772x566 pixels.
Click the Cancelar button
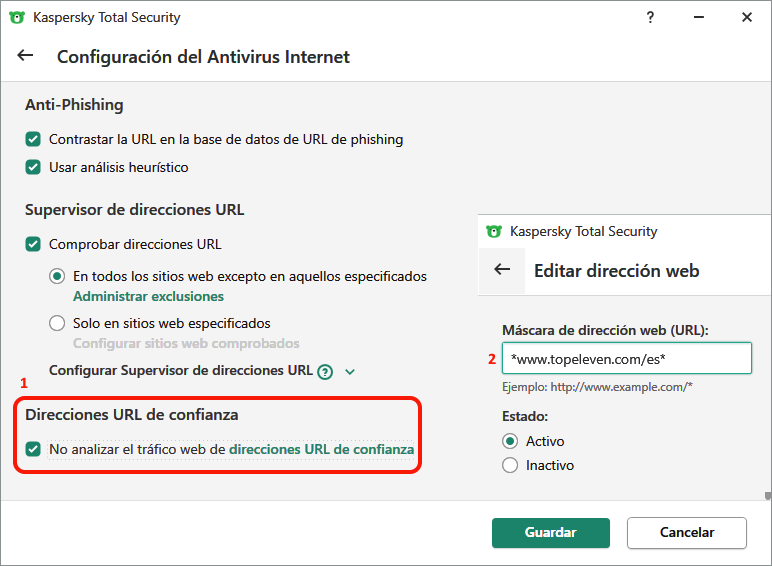686,533
